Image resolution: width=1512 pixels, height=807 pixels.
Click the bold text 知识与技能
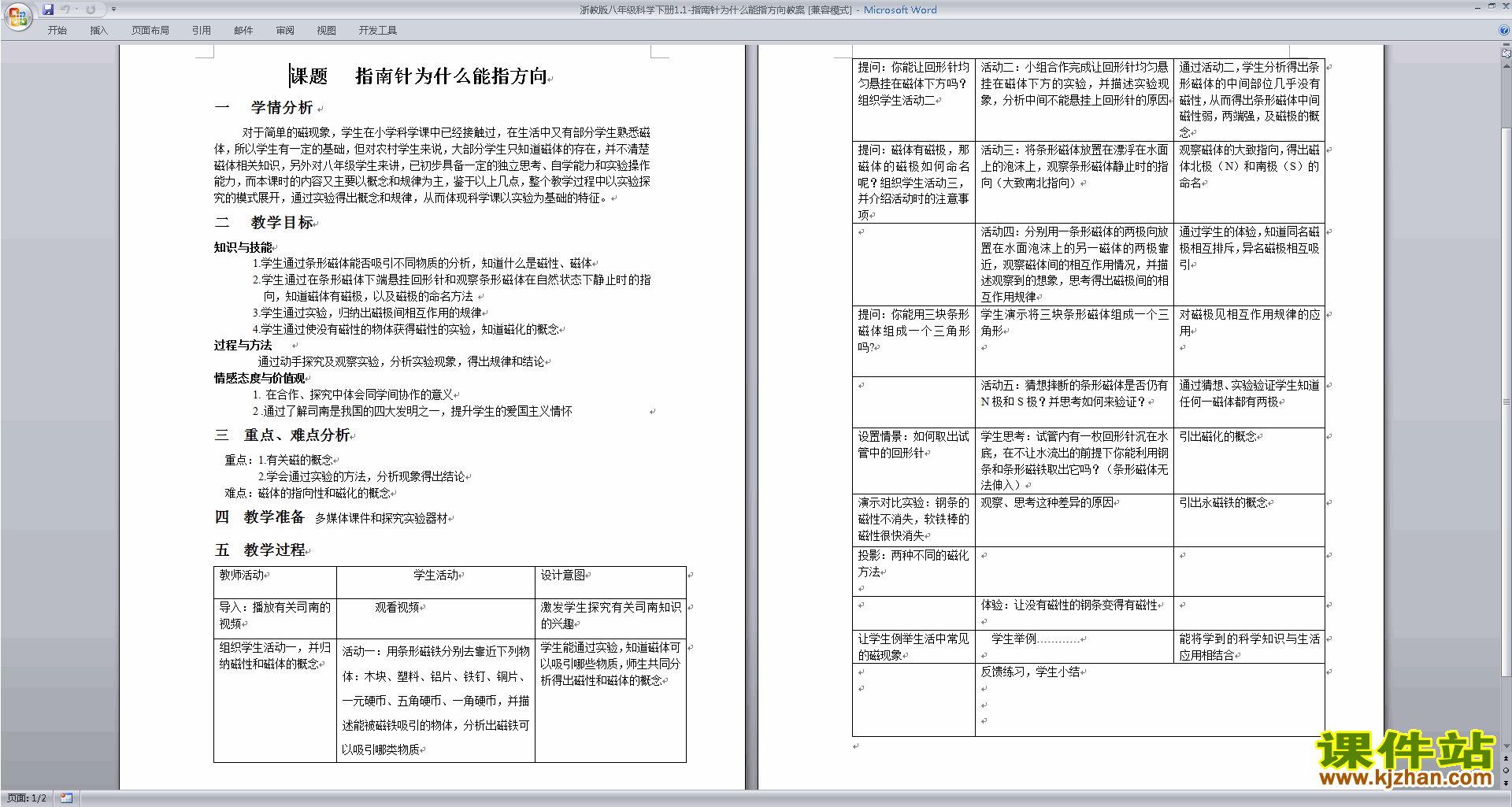pos(243,247)
